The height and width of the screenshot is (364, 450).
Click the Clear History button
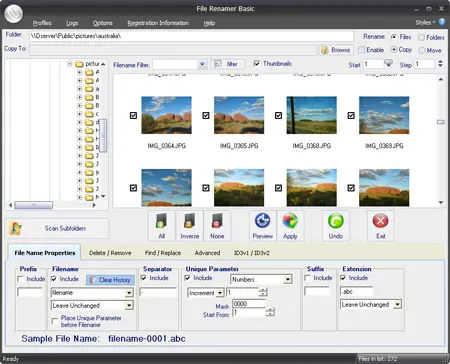click(111, 280)
